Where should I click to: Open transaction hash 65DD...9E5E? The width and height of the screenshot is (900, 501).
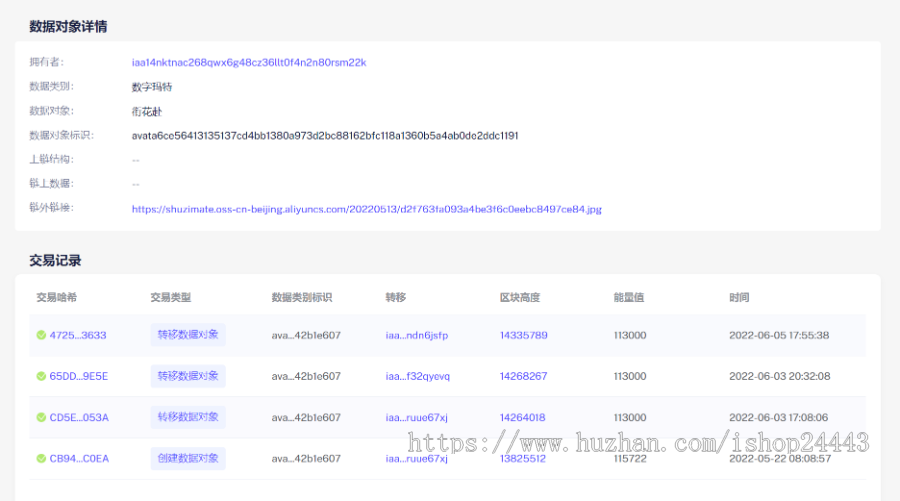point(79,376)
